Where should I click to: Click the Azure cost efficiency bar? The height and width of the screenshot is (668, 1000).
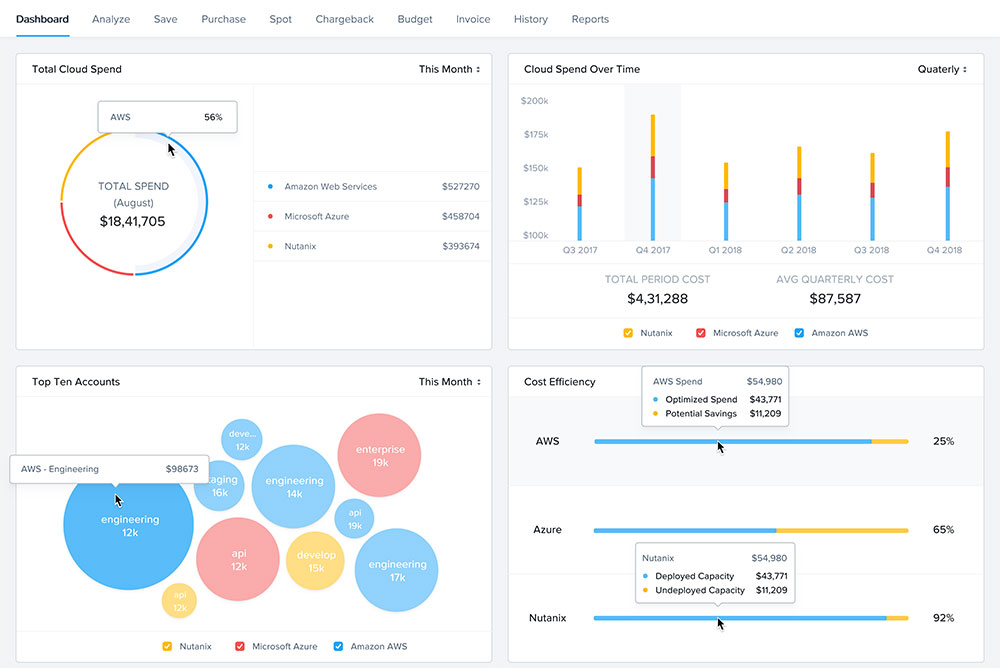(750, 530)
